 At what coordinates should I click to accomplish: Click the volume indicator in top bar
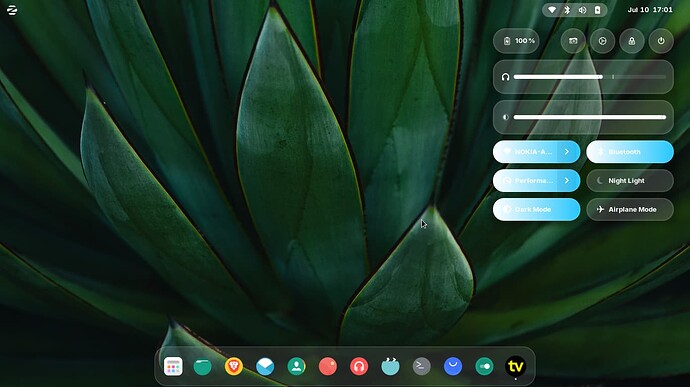(582, 10)
